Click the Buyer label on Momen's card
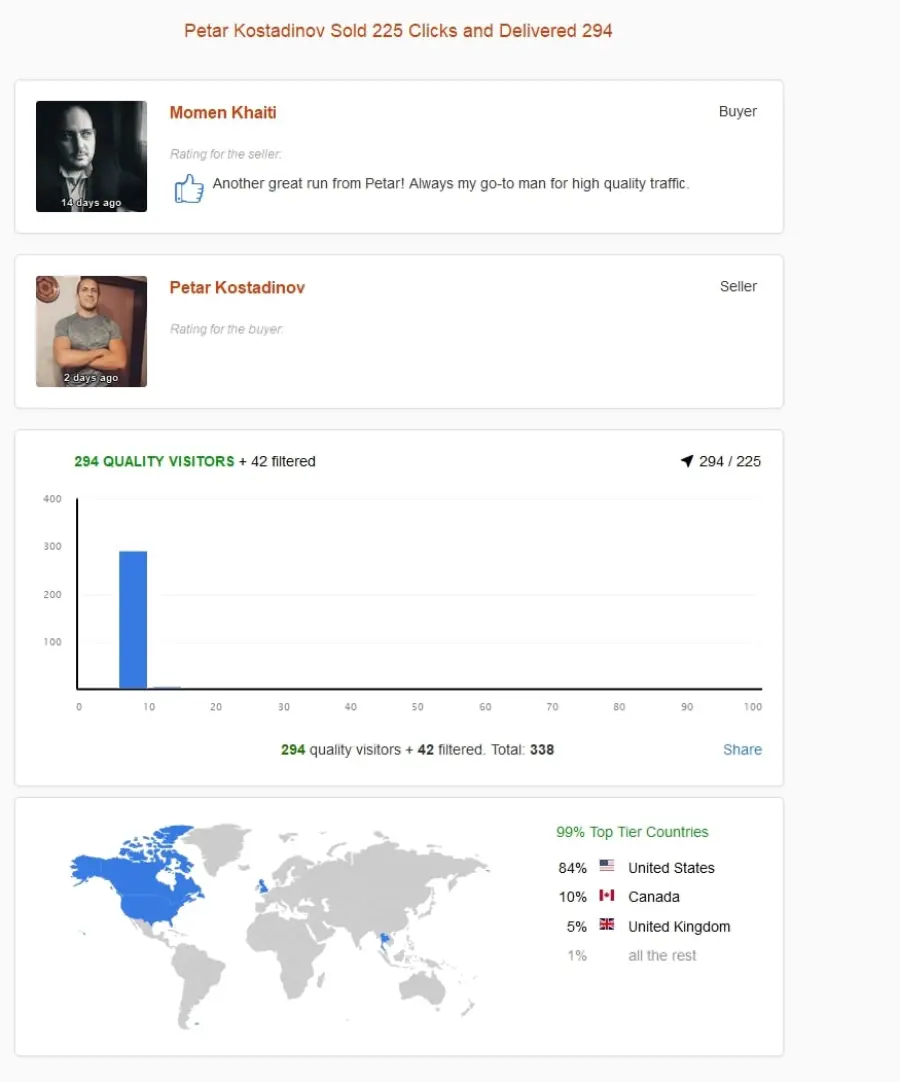Screen dimensions: 900x1082 pyautogui.click(x=738, y=111)
